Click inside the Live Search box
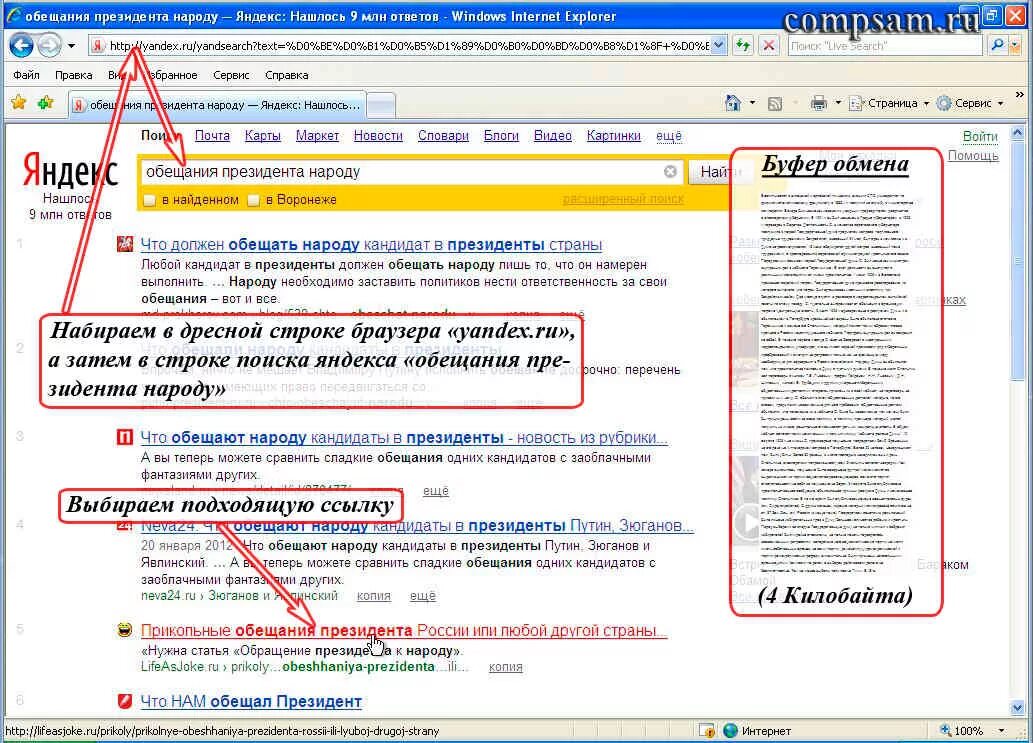This screenshot has width=1033, height=743. pos(886,45)
